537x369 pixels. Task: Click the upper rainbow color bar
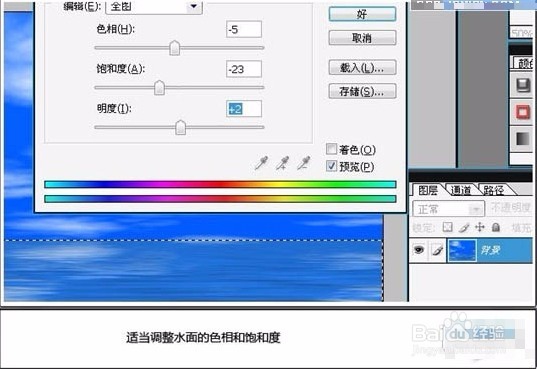point(220,185)
